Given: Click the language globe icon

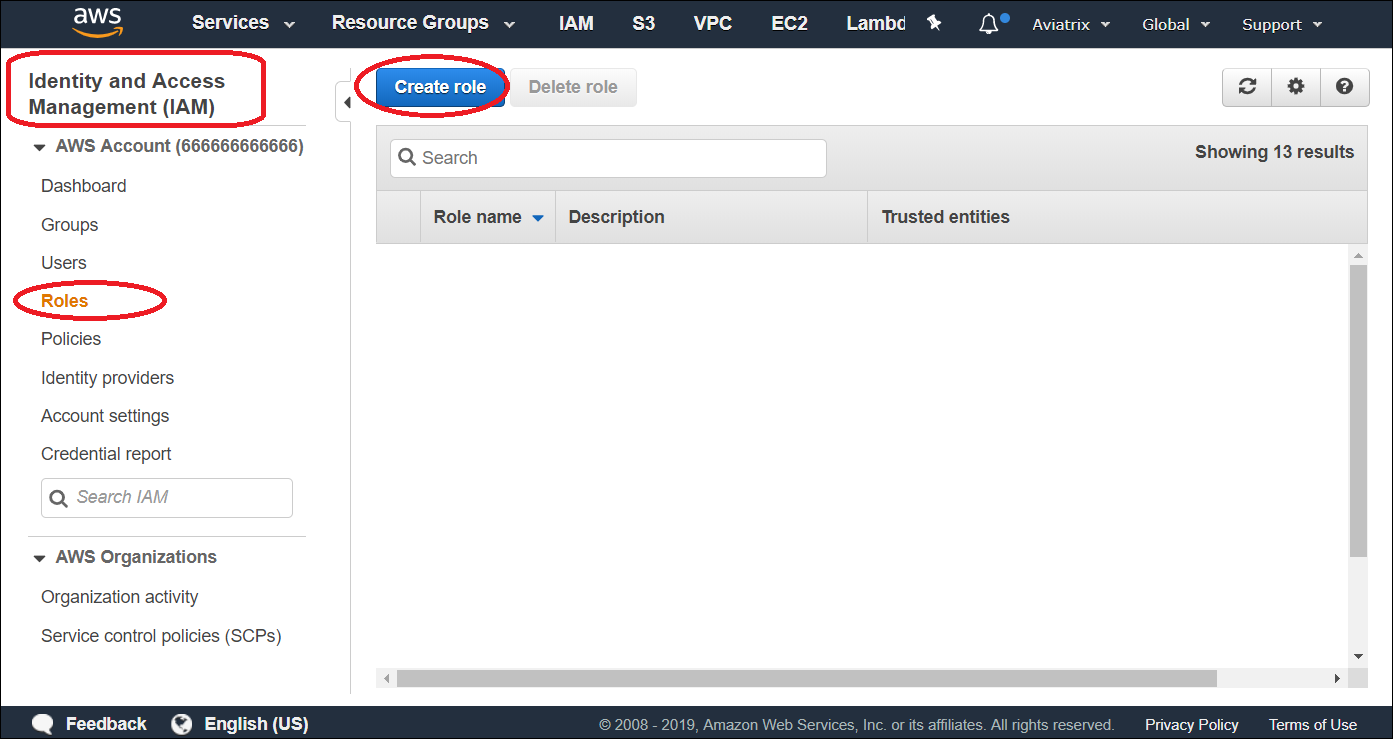Looking at the screenshot, I should (181, 723).
